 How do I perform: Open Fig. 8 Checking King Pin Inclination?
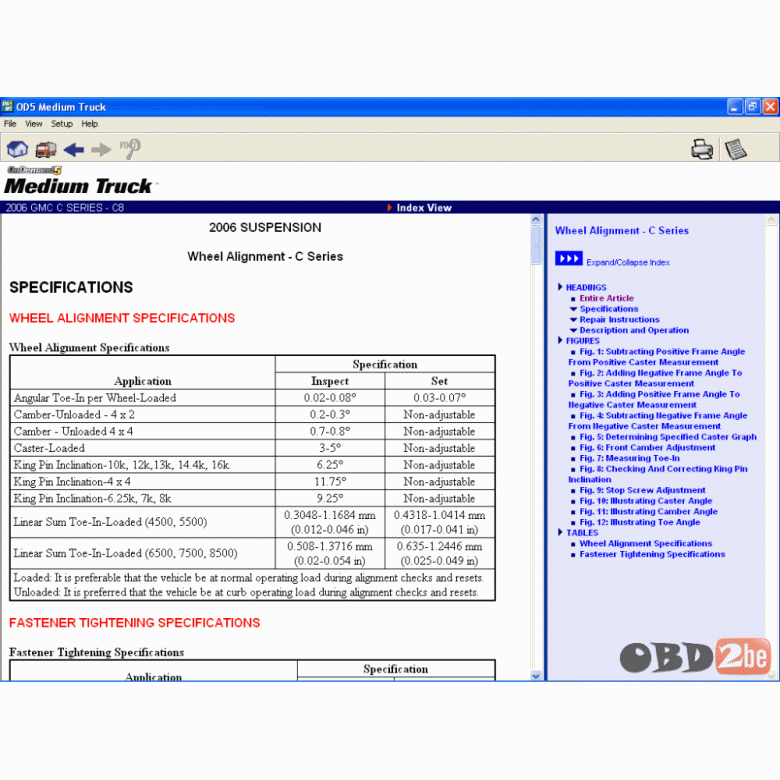(x=658, y=474)
